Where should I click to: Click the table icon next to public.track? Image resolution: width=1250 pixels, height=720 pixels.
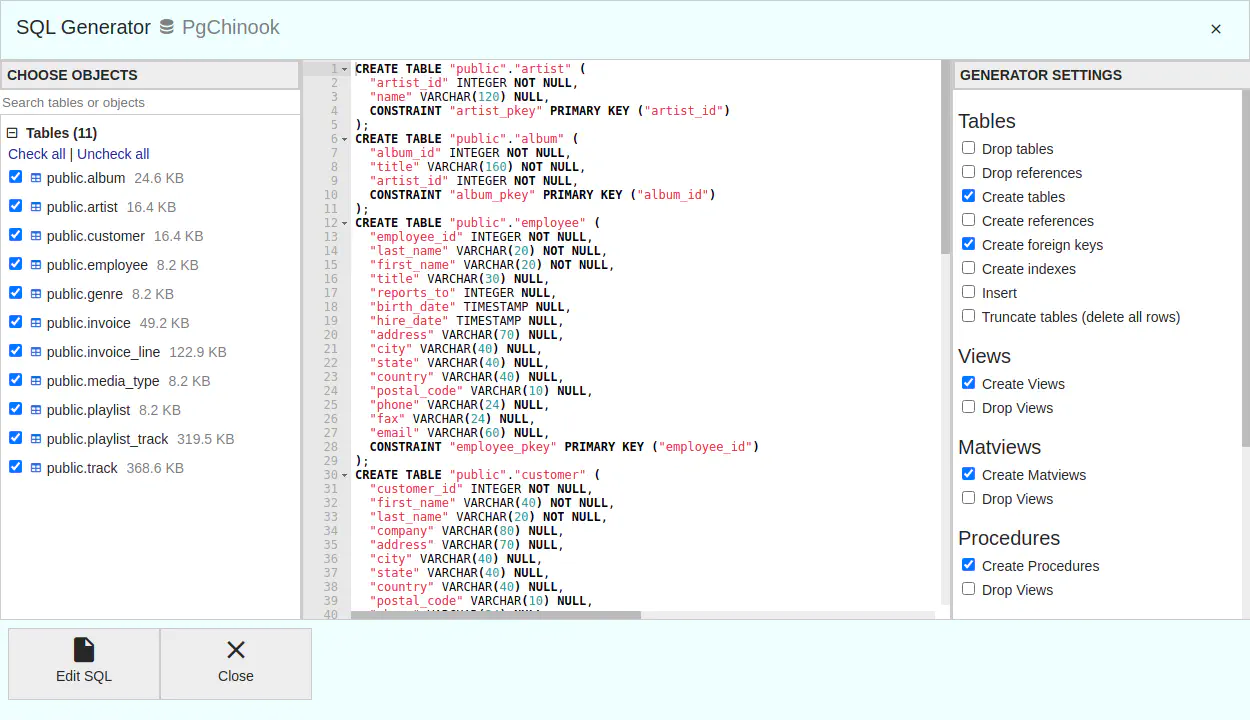(36, 468)
